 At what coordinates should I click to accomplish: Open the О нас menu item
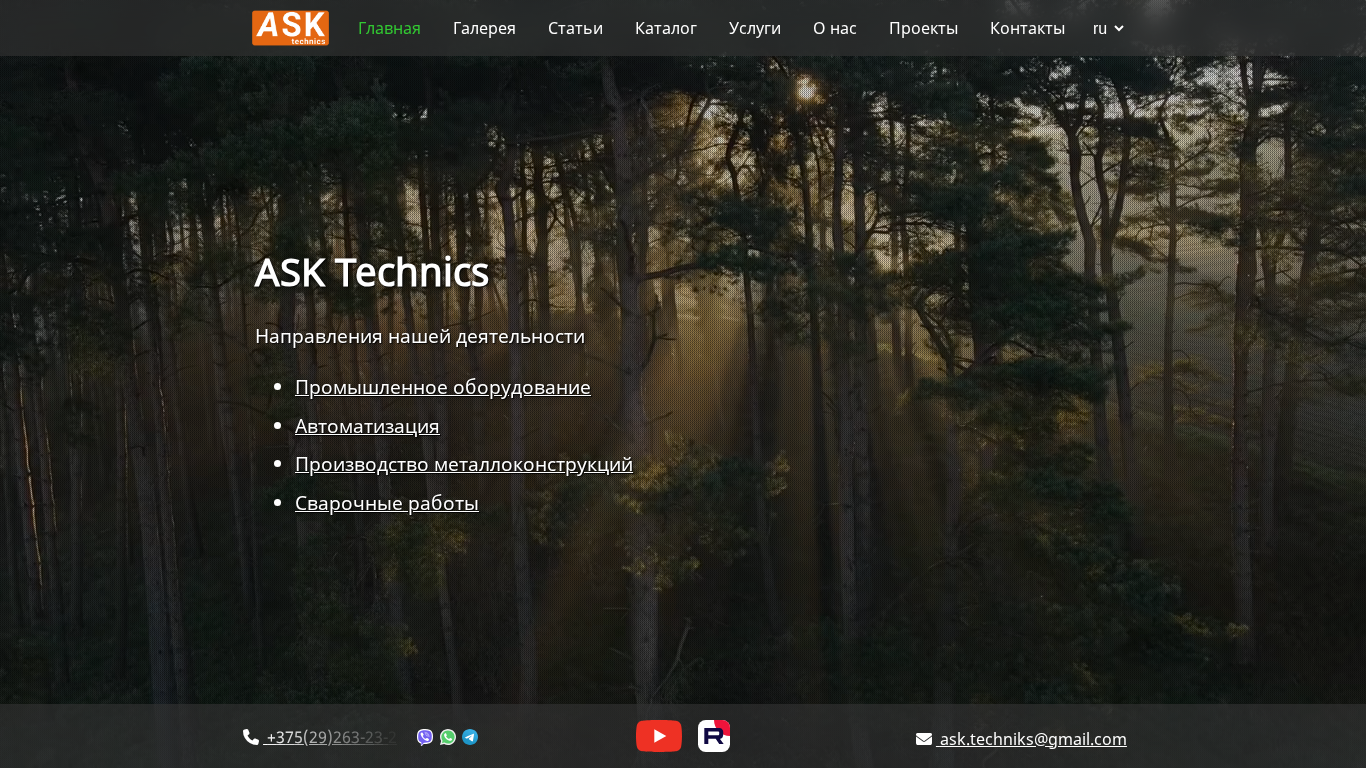tap(835, 28)
